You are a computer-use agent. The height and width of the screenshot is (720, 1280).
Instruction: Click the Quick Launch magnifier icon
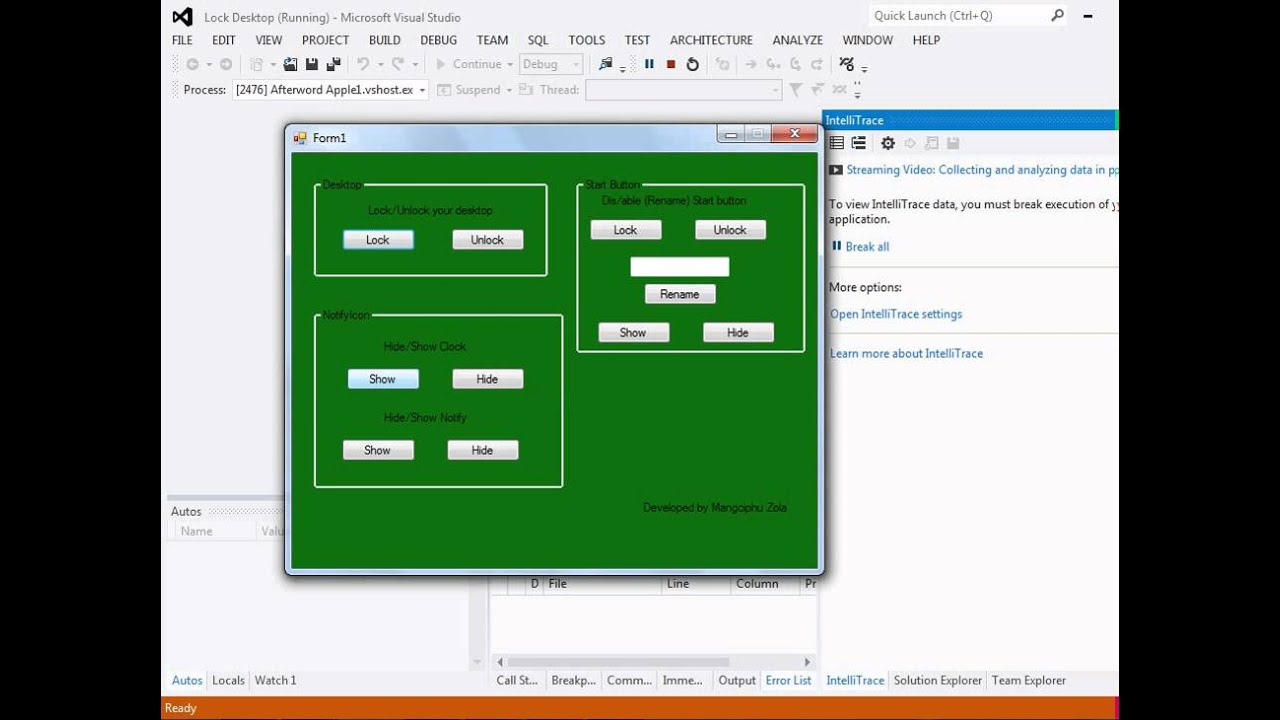click(1057, 15)
